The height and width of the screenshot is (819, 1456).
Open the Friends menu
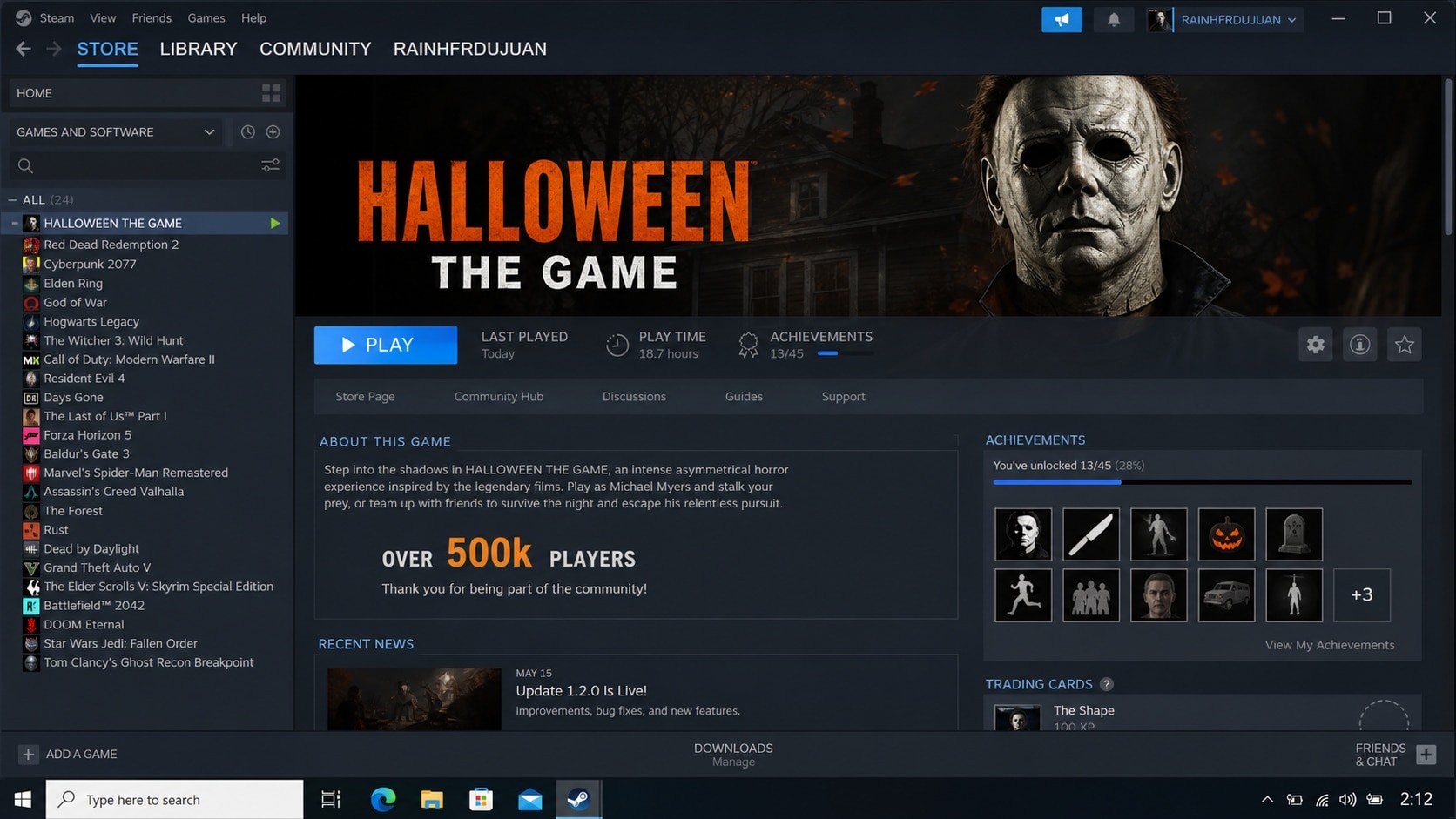(x=152, y=18)
